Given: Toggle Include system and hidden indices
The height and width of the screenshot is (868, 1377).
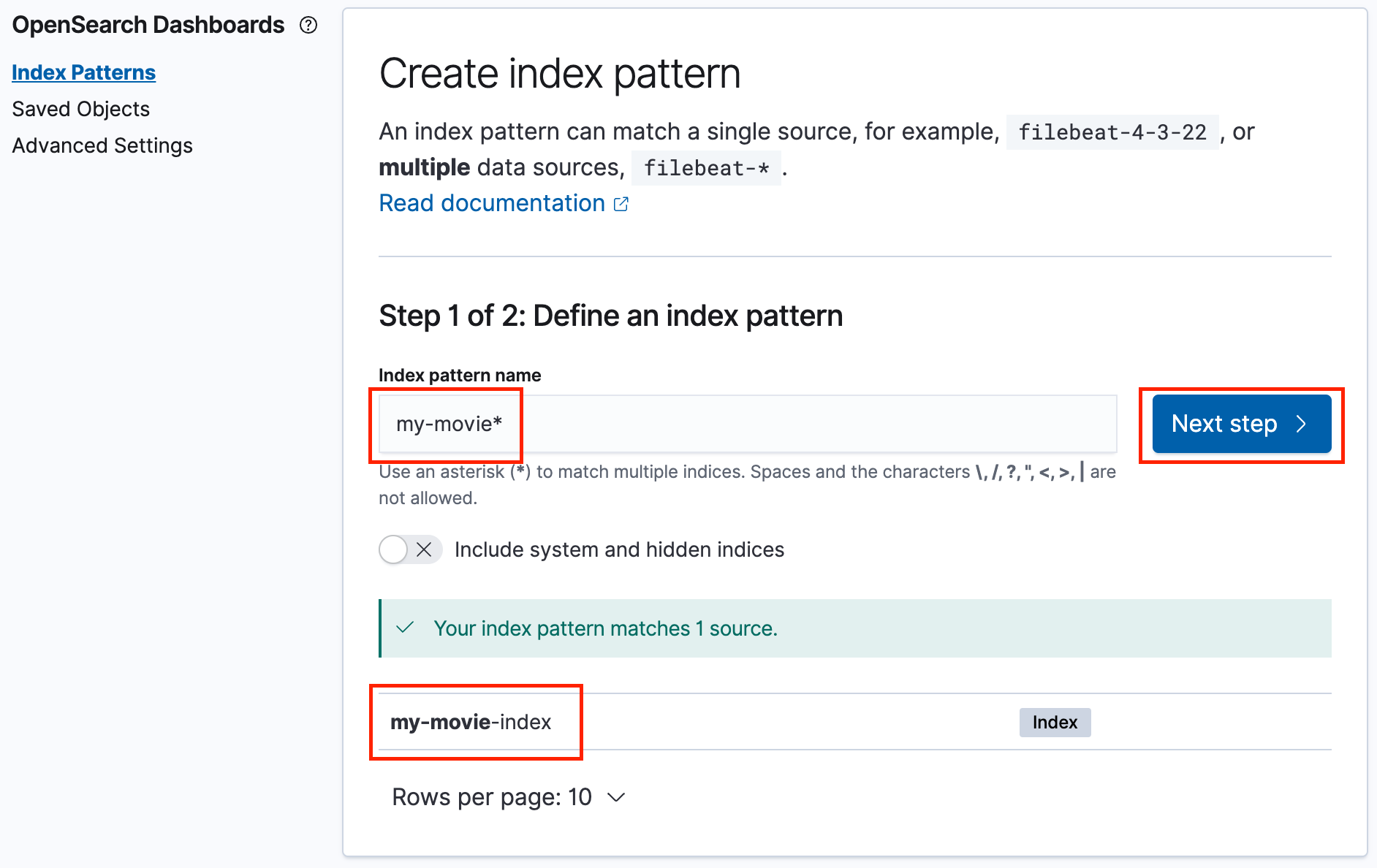Looking at the screenshot, I should (x=410, y=549).
